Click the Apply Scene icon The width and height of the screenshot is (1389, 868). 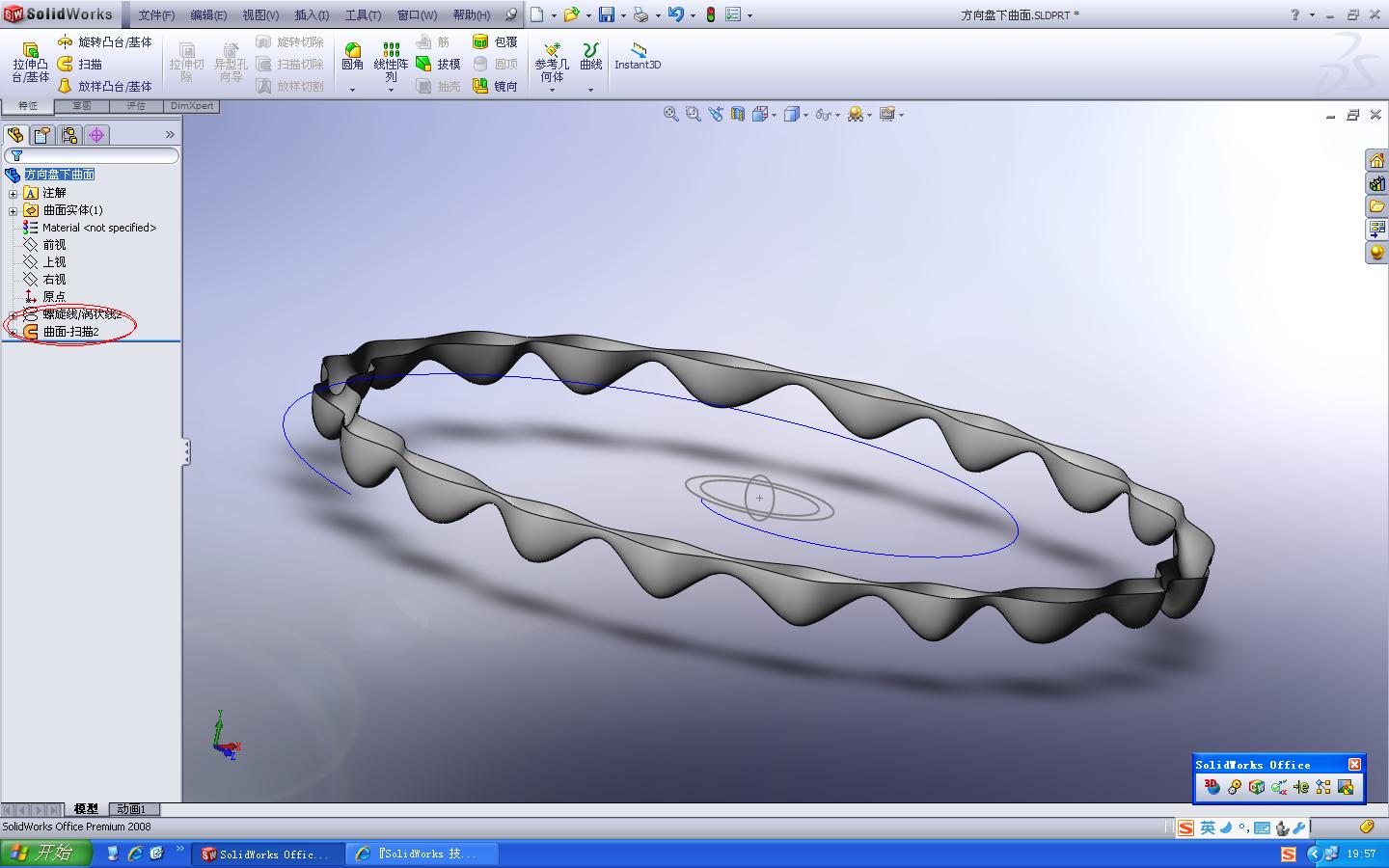click(855, 114)
